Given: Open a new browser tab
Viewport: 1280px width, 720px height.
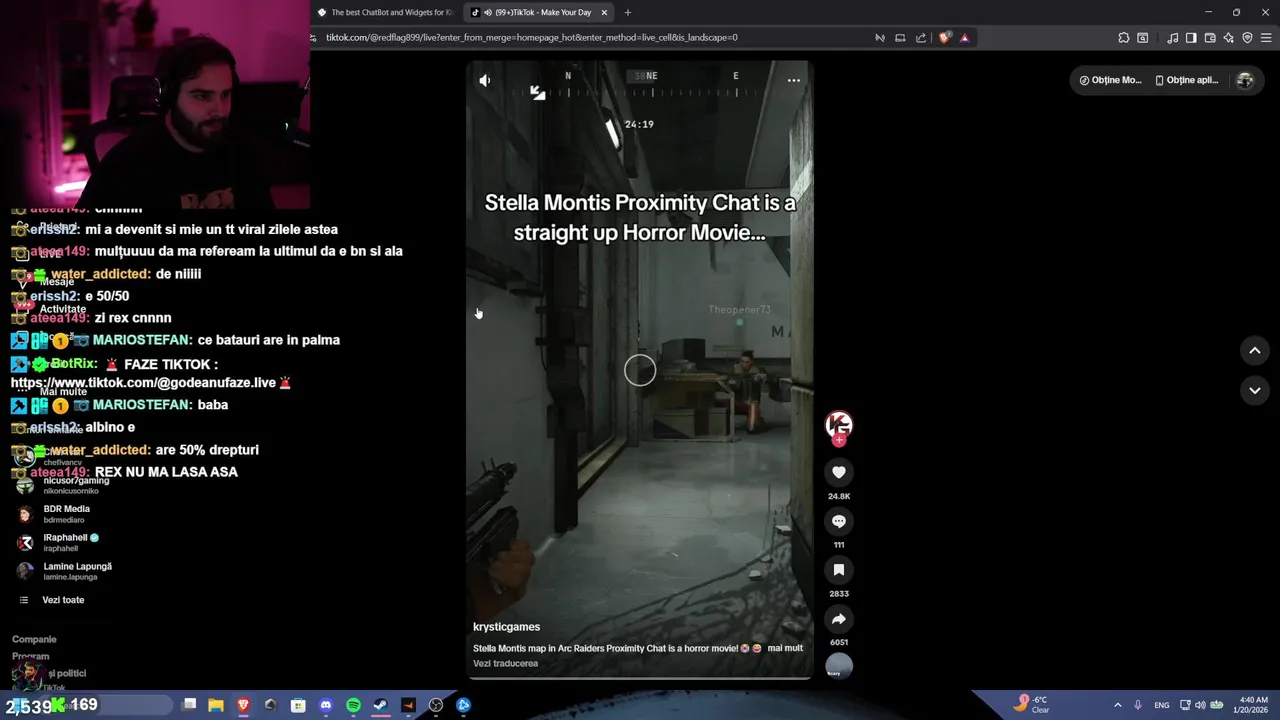Looking at the screenshot, I should (628, 12).
